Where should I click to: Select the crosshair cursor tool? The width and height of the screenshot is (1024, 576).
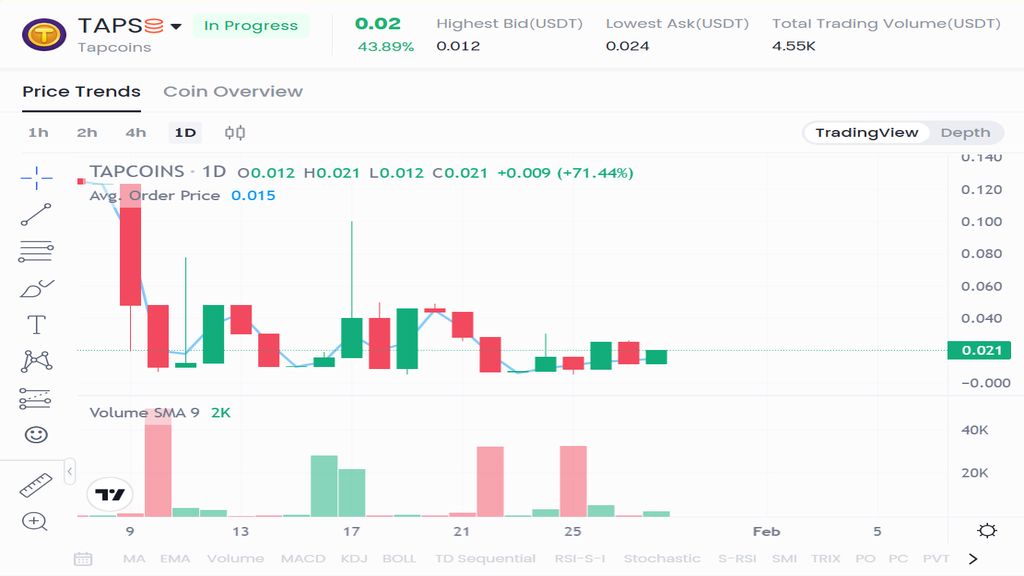coord(37,178)
